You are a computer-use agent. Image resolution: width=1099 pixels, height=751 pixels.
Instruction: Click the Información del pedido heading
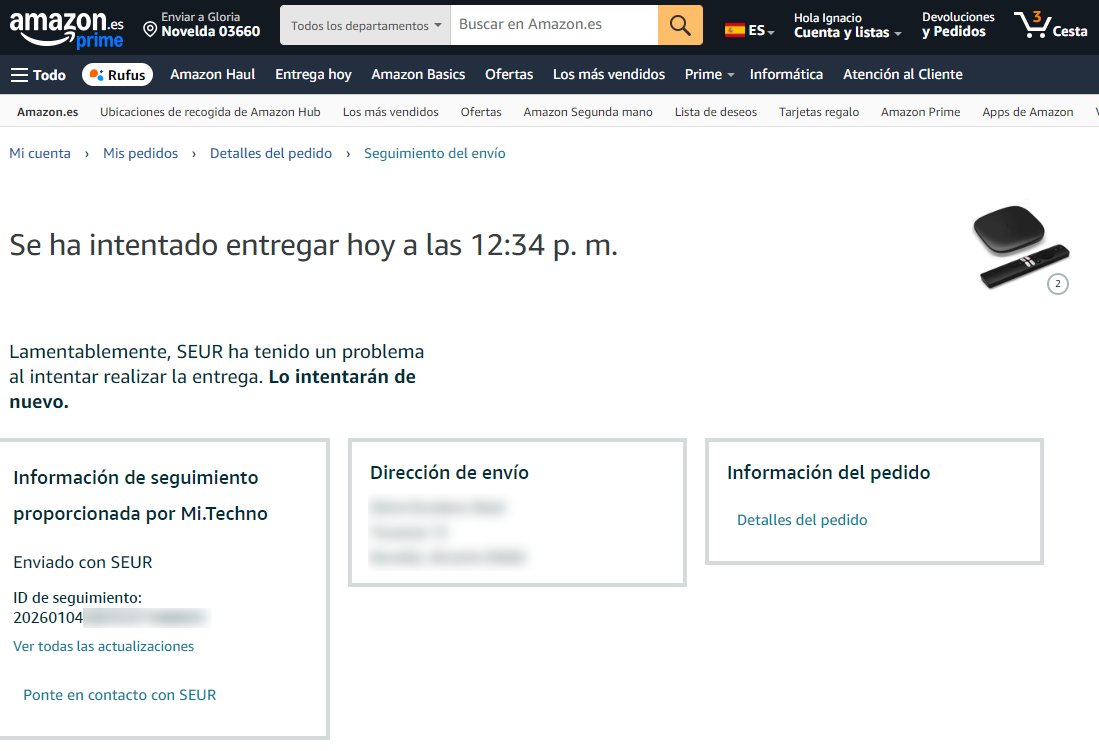pos(828,473)
